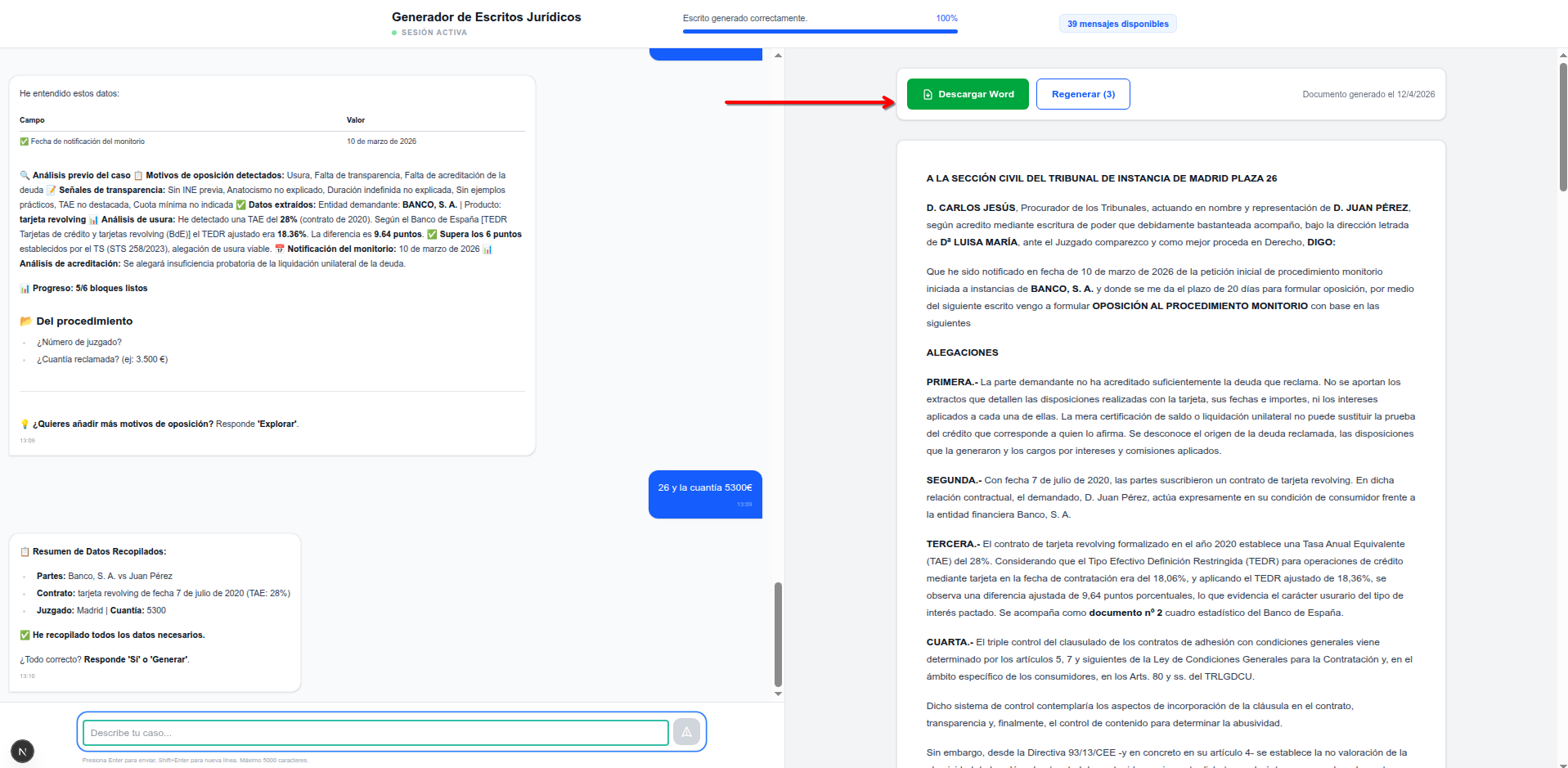This screenshot has height=768, width=1568.
Task: Click the Generador de Escritos Jurídicos title
Action: [486, 16]
